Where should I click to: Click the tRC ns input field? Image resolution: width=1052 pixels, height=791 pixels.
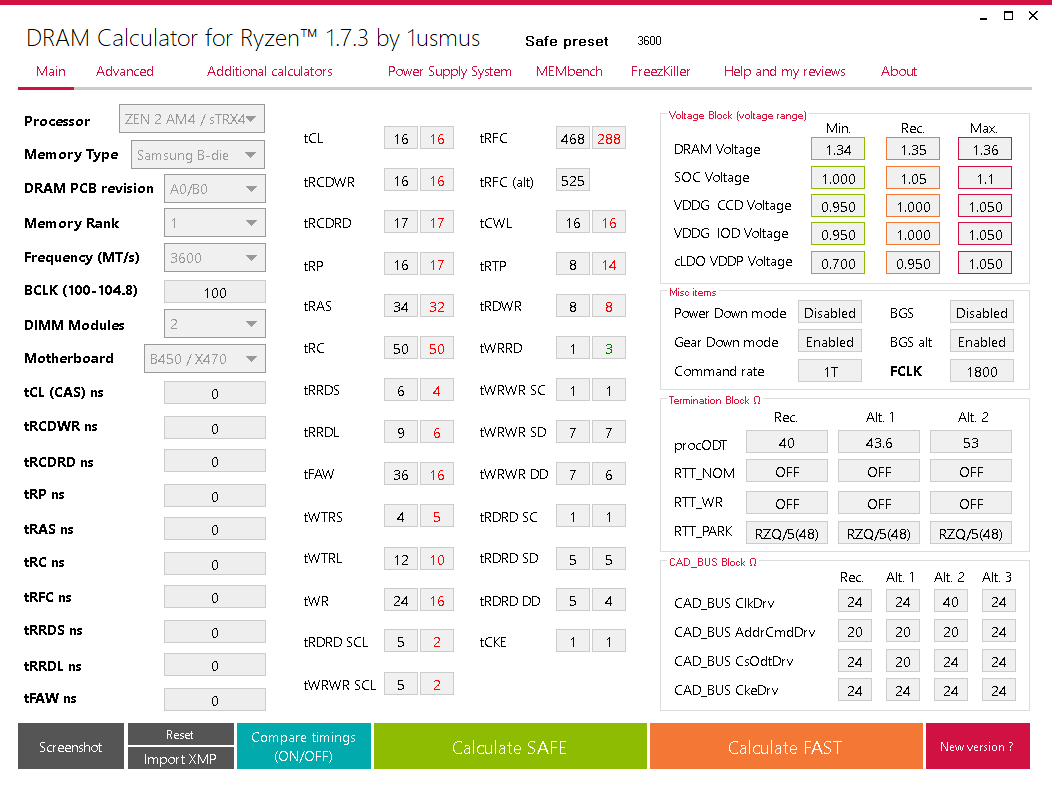(215, 564)
